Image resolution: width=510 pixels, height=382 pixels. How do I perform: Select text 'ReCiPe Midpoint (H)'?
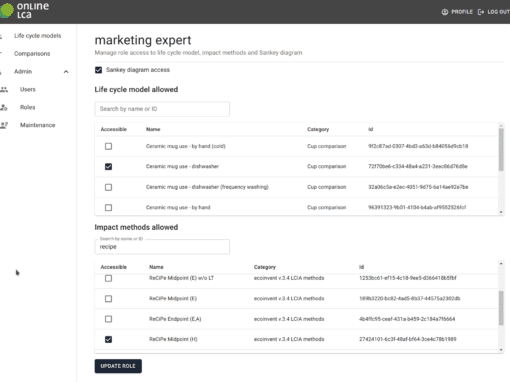pyautogui.click(x=173, y=339)
